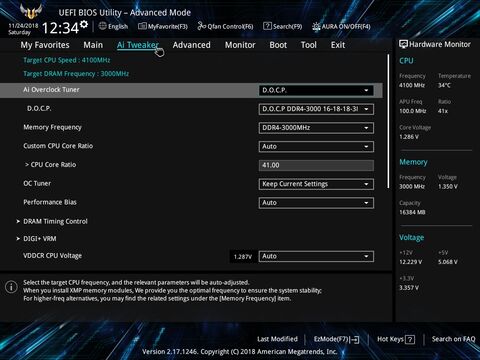Open Search on FAQ
Image resolution: width=480 pixels, height=360 pixels.
454,339
